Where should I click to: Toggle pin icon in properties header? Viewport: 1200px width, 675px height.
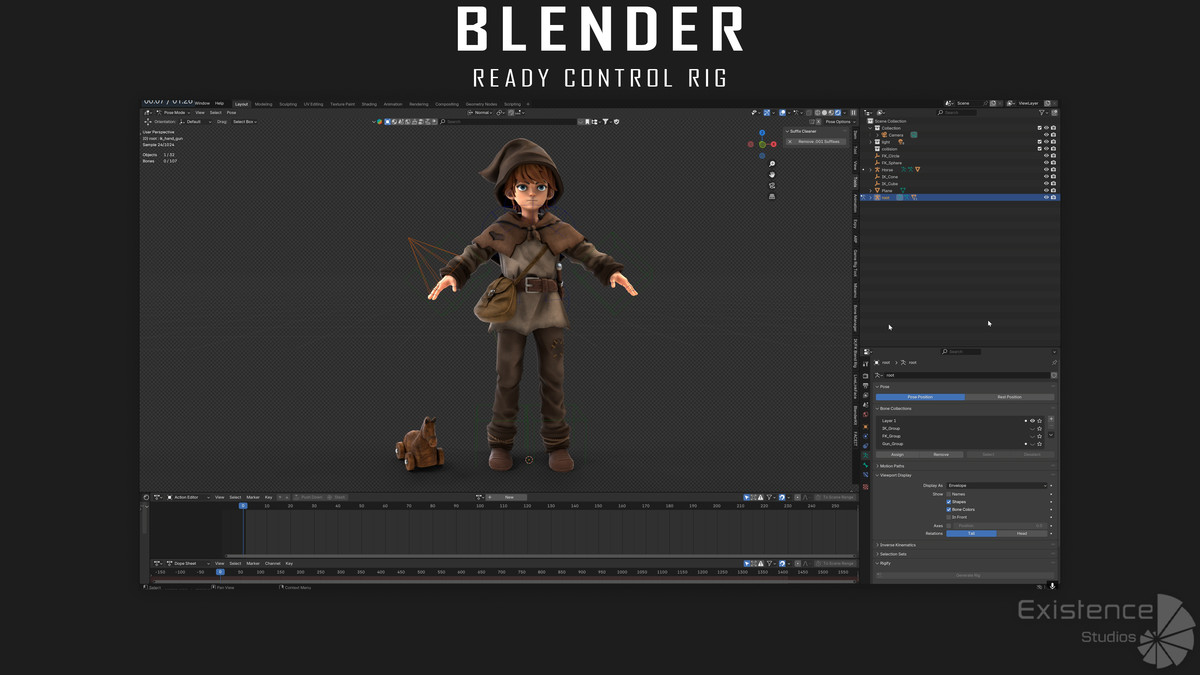click(x=1054, y=362)
